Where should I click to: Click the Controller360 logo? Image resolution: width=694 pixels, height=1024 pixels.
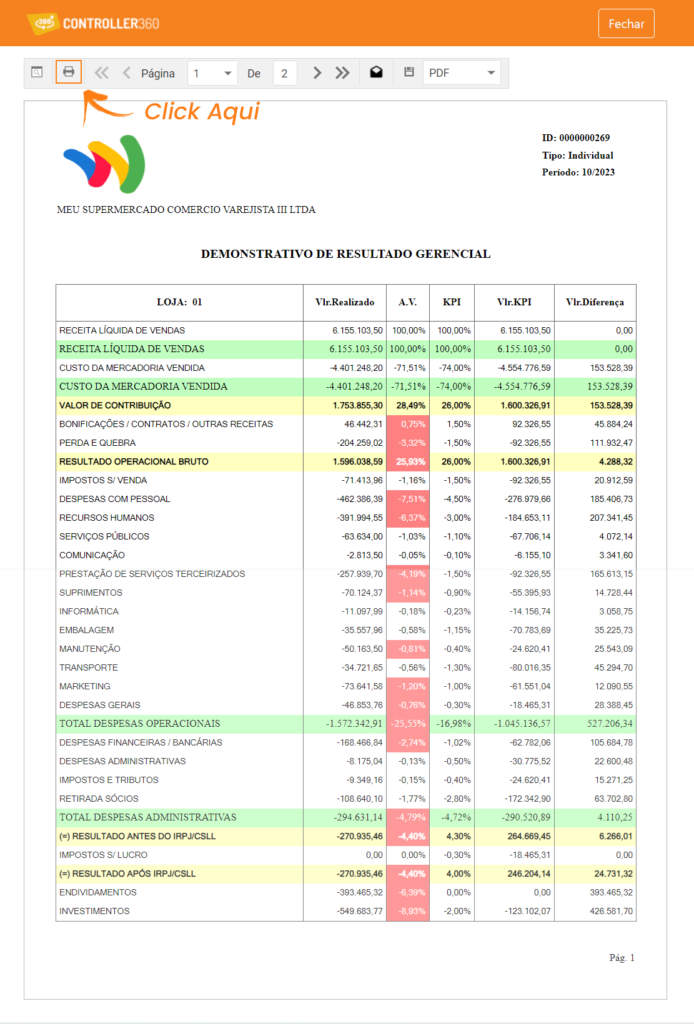coord(93,24)
